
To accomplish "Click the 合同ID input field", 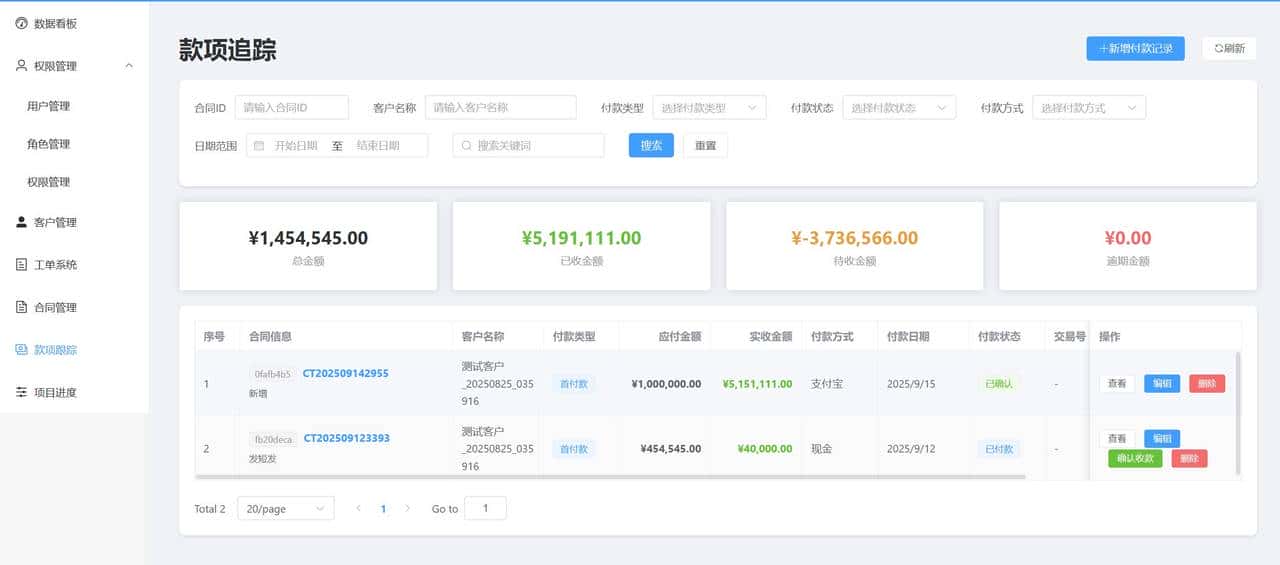I will click(x=292, y=107).
